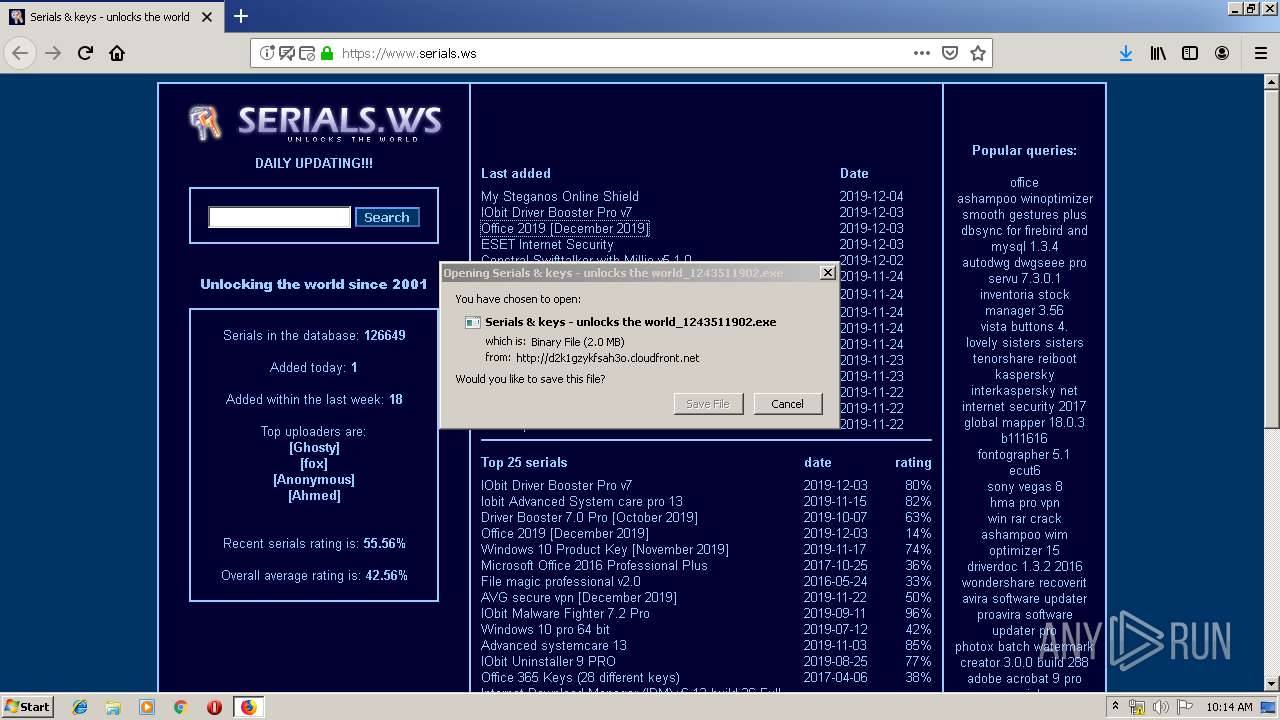Viewport: 1280px width, 720px height.
Task: Open Driver Booster 7.0 Pro [October 2019]
Action: tap(589, 517)
